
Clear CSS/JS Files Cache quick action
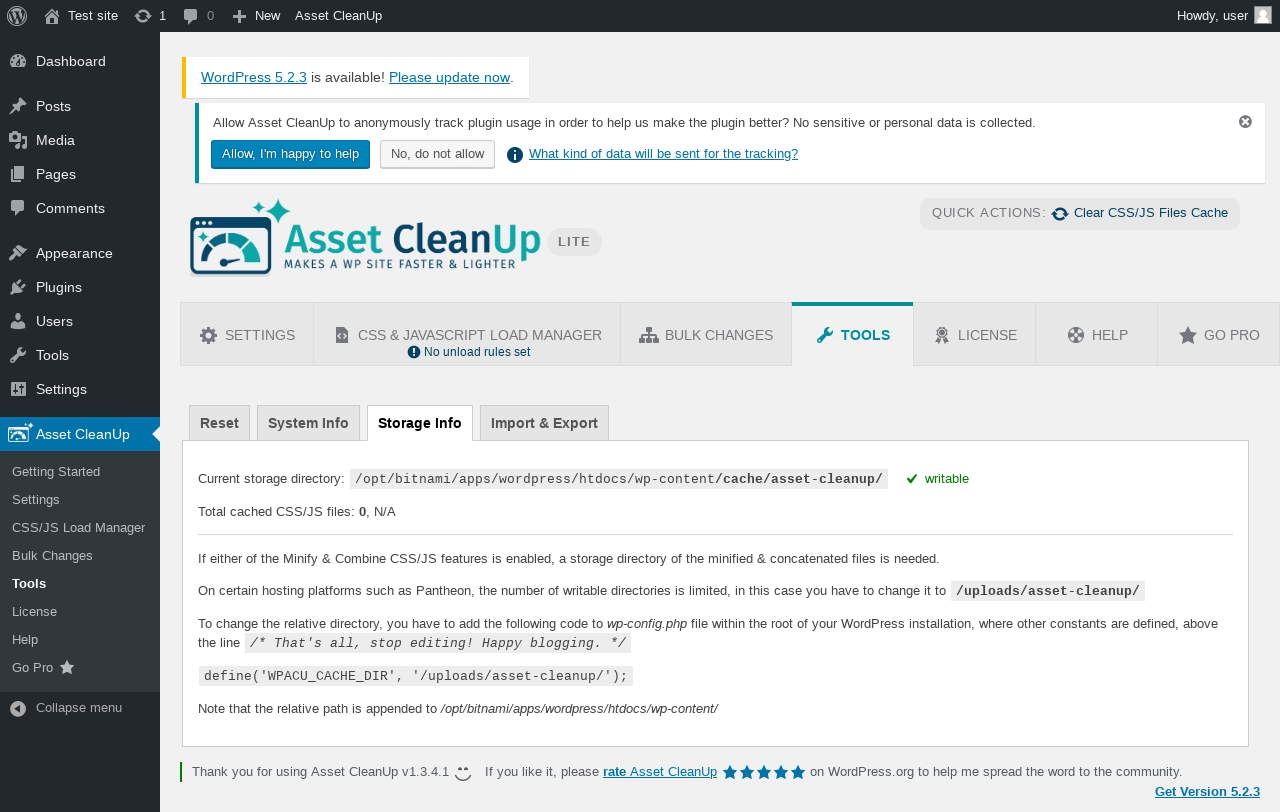1140,213
